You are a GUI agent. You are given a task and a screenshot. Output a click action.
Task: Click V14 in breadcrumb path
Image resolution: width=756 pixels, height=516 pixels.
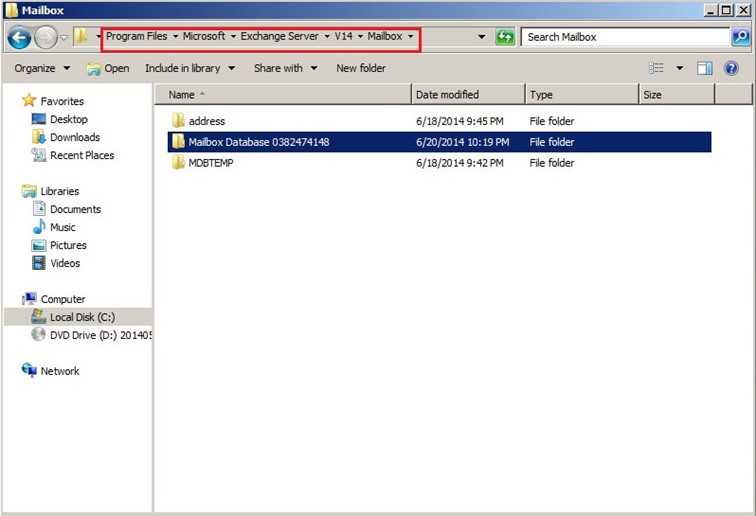click(x=343, y=36)
